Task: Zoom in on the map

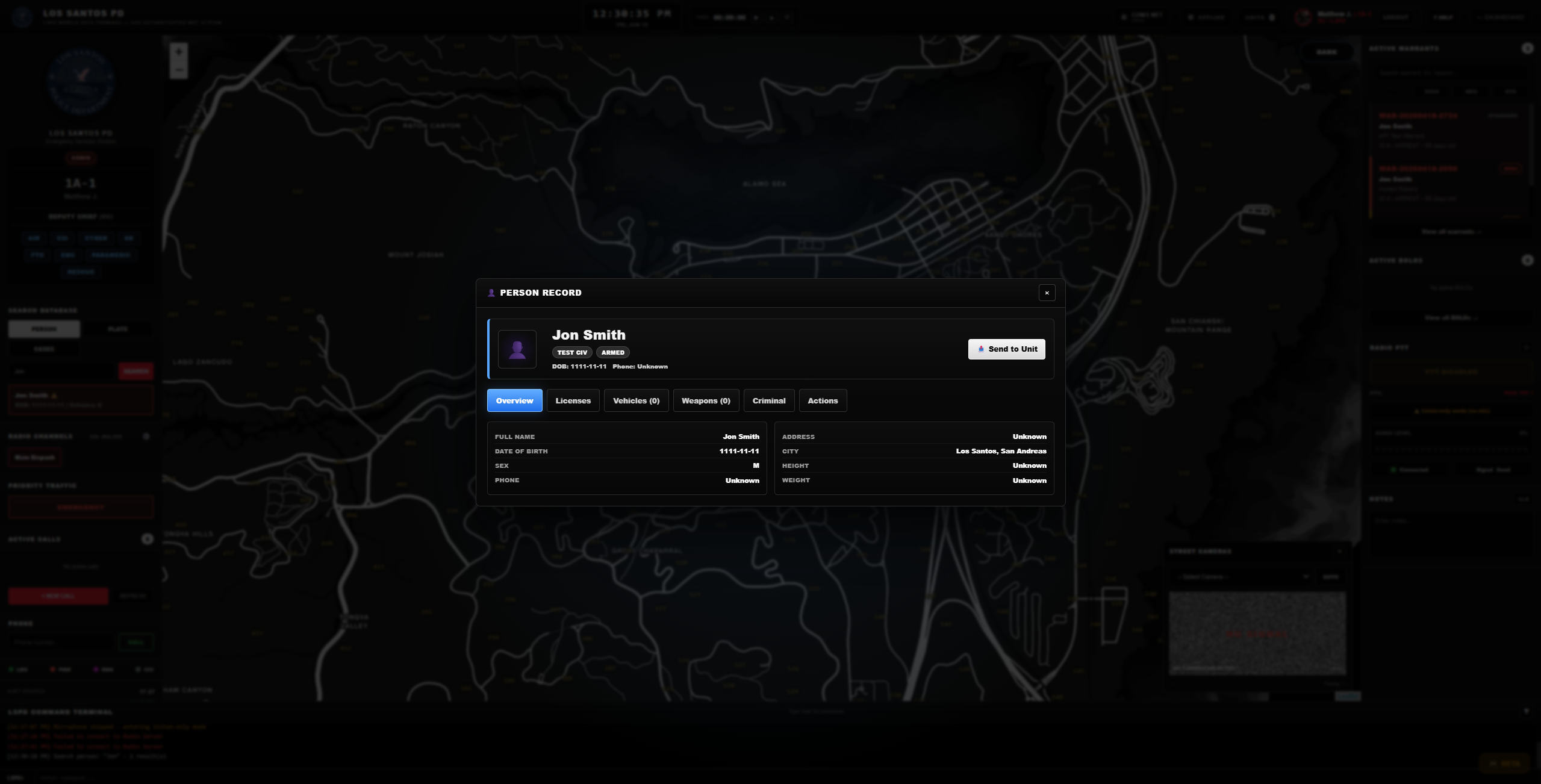Action: (178, 52)
